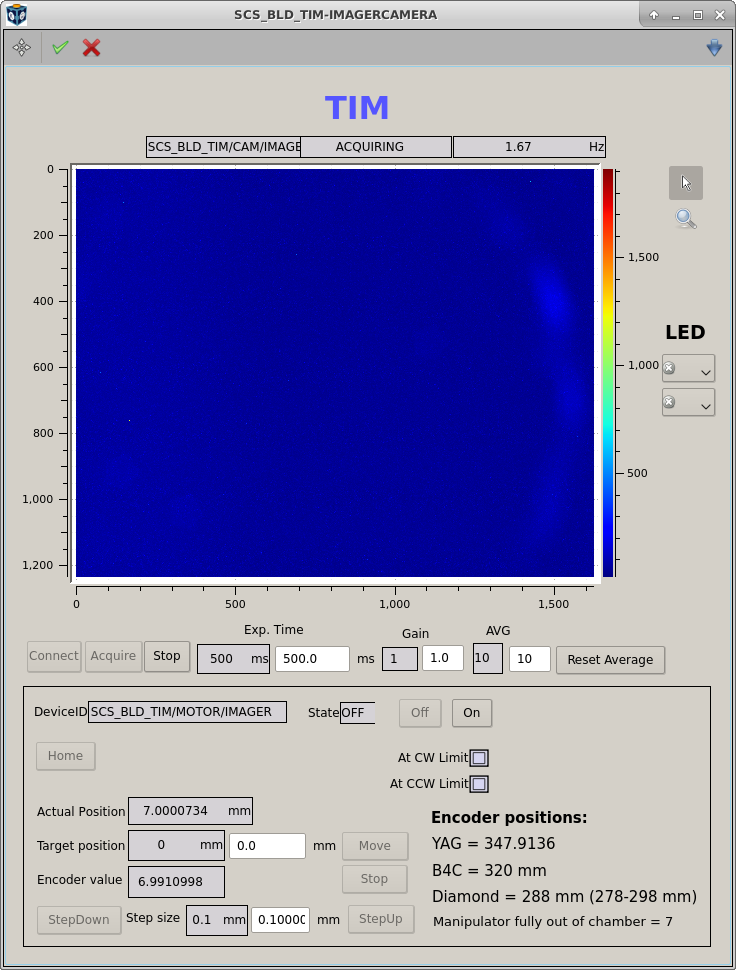Click the exposure time 500.0 input field

point(312,659)
